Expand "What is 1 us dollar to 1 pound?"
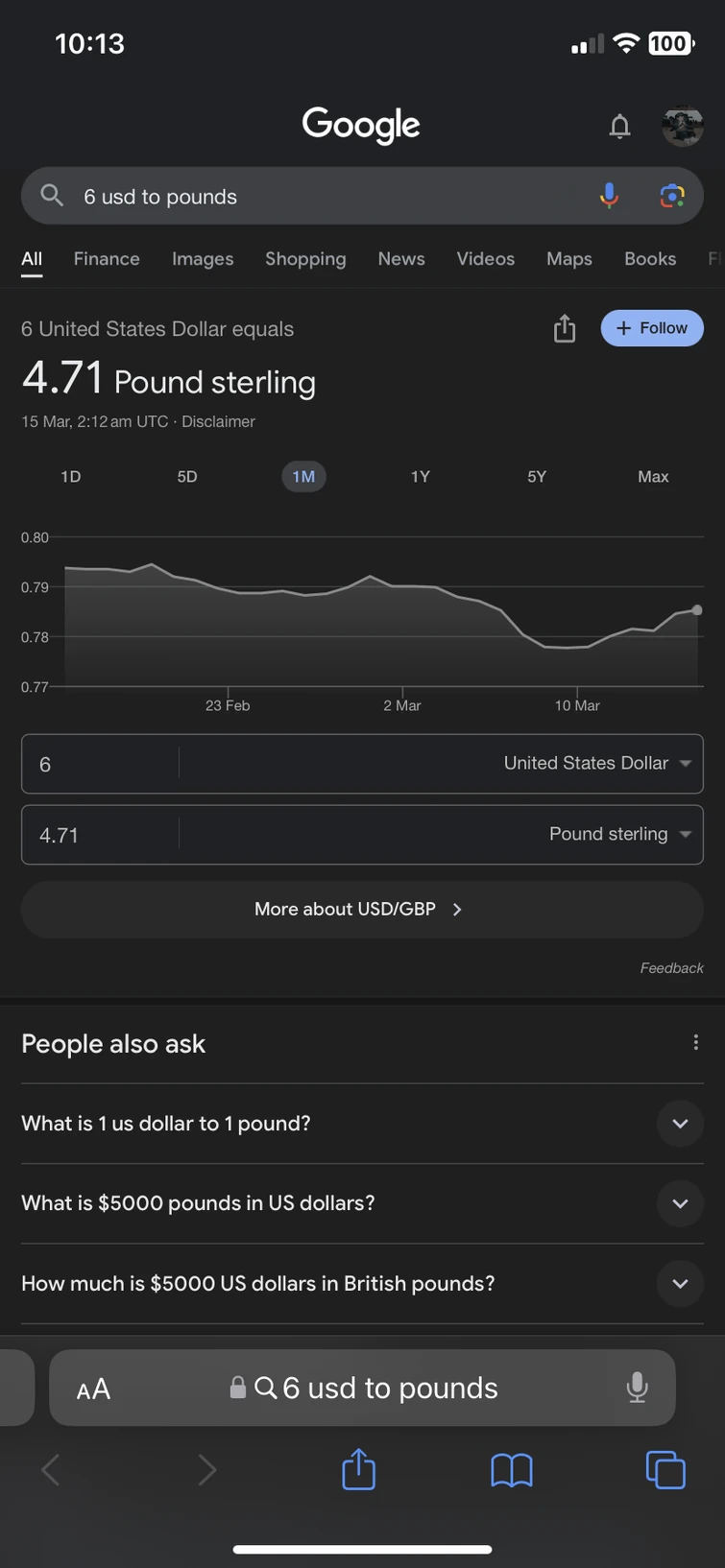The image size is (725, 1568). (680, 1124)
